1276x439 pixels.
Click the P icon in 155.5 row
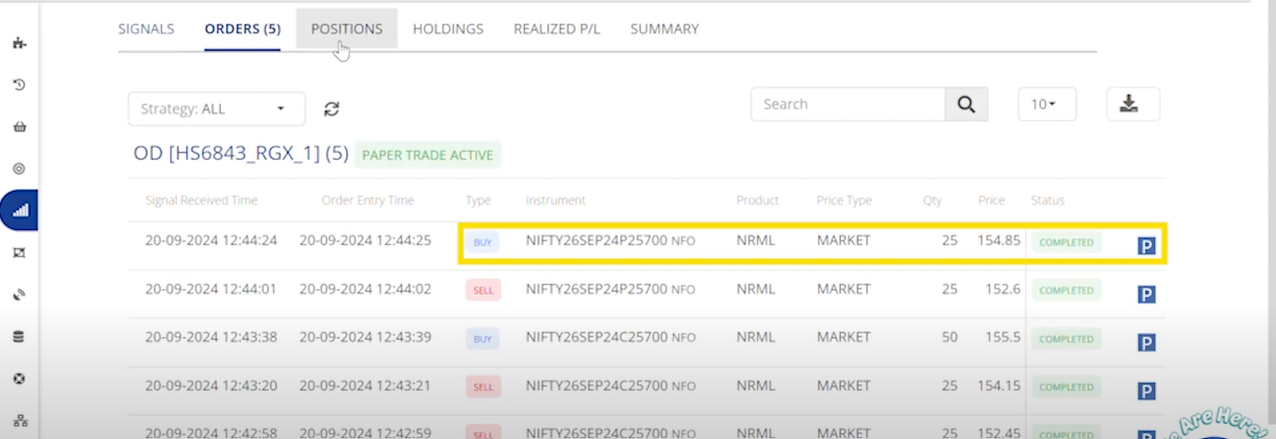[1146, 343]
